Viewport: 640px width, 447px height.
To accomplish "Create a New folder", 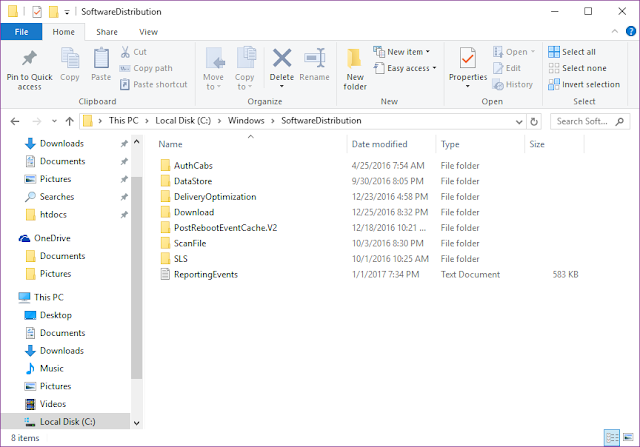I will point(355,69).
